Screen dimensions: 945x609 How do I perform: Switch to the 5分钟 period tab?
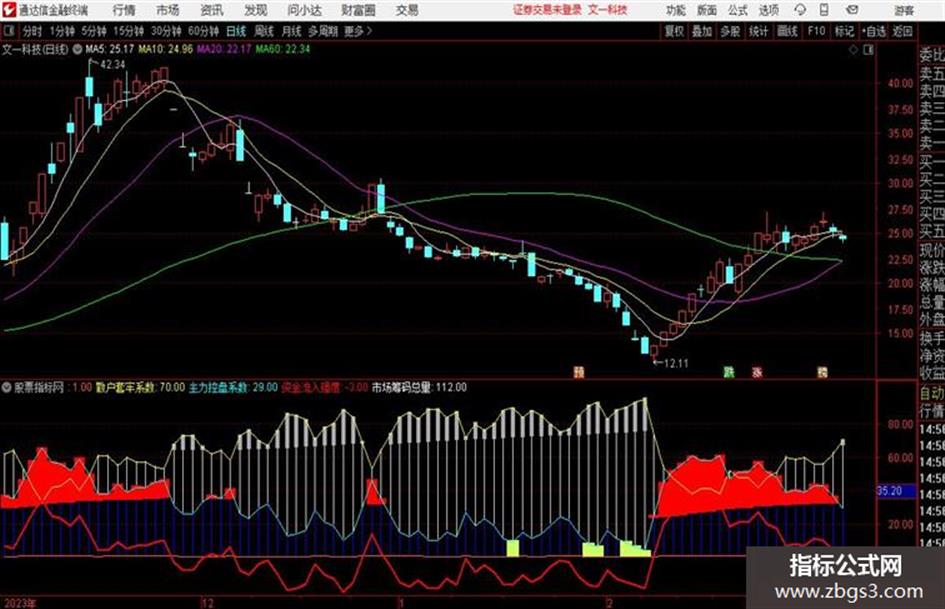94,31
